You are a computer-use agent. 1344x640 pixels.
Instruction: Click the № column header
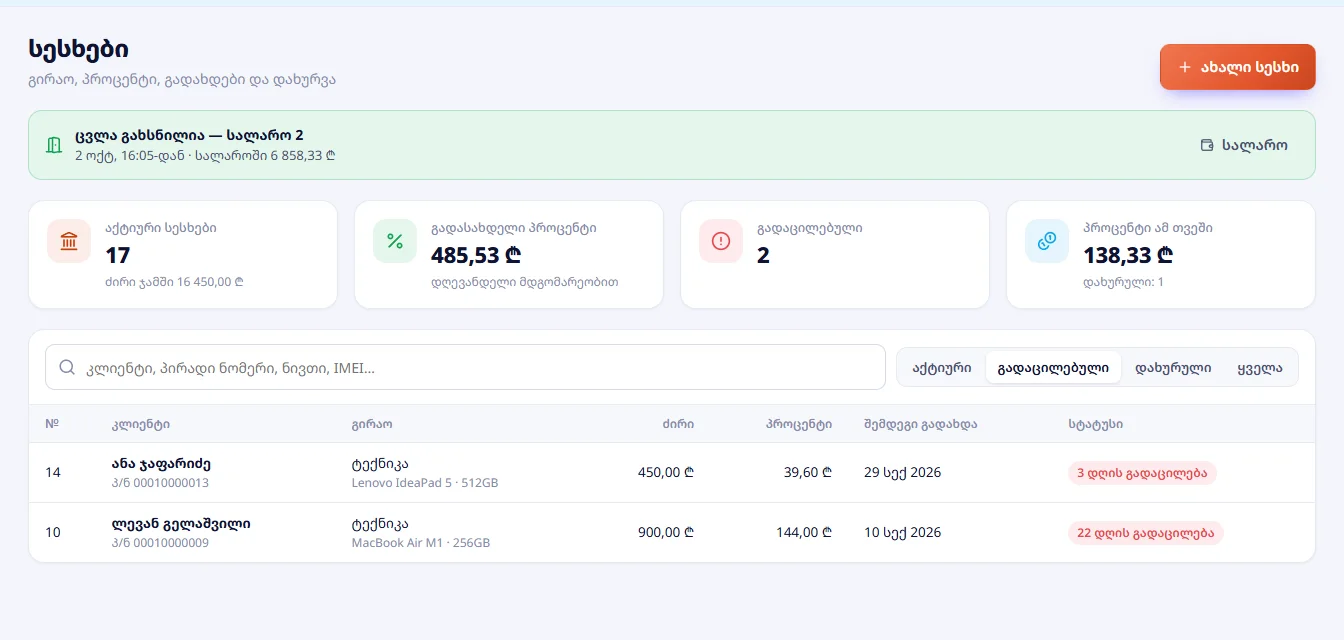tap(52, 424)
